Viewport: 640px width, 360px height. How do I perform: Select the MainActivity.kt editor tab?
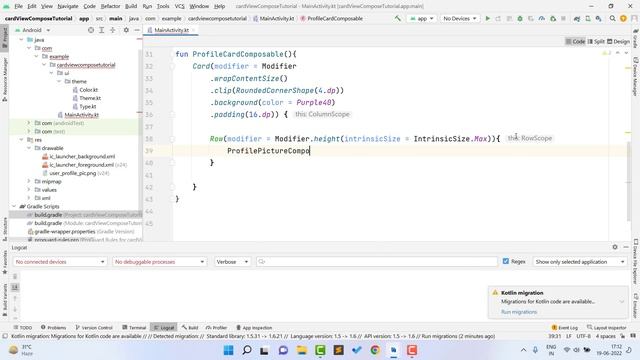[171, 30]
